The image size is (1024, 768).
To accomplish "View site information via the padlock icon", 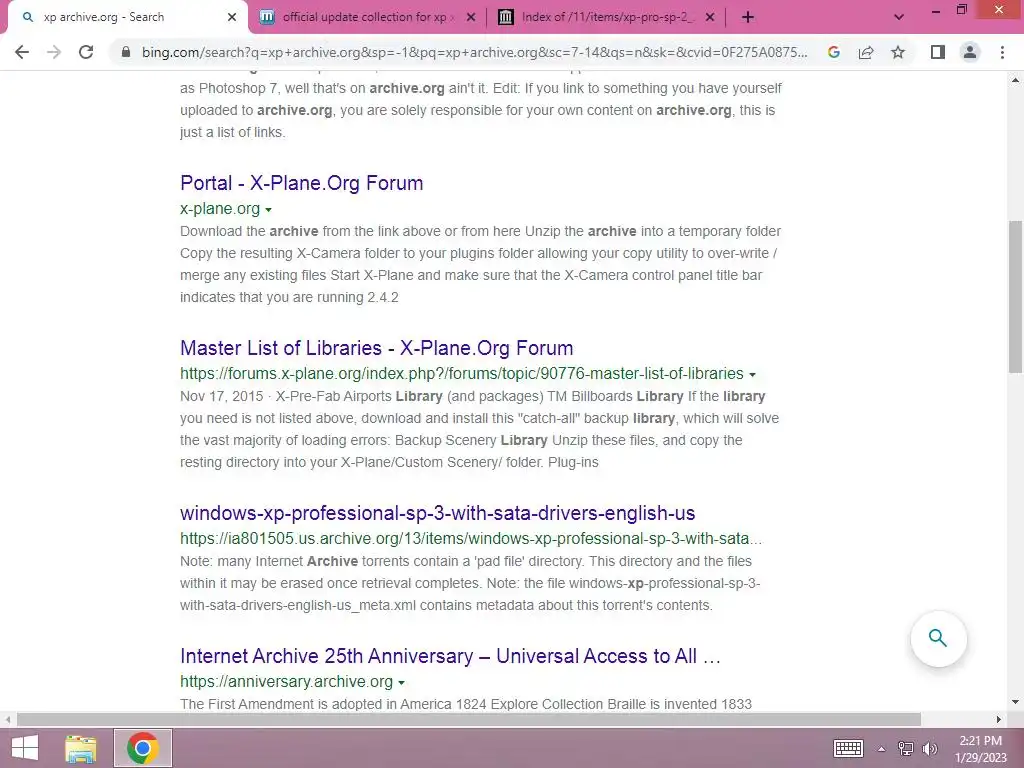I will tap(126, 52).
